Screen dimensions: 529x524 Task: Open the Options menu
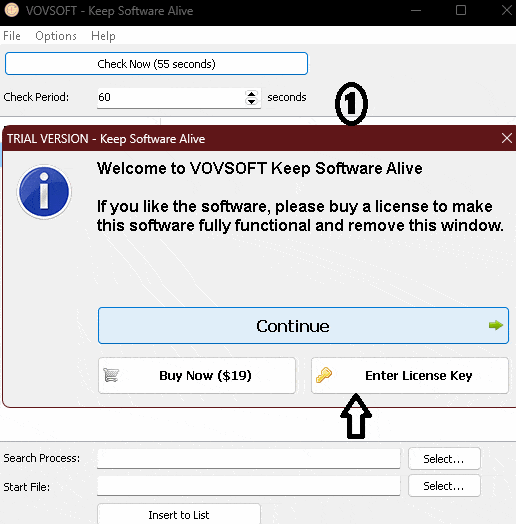(56, 36)
